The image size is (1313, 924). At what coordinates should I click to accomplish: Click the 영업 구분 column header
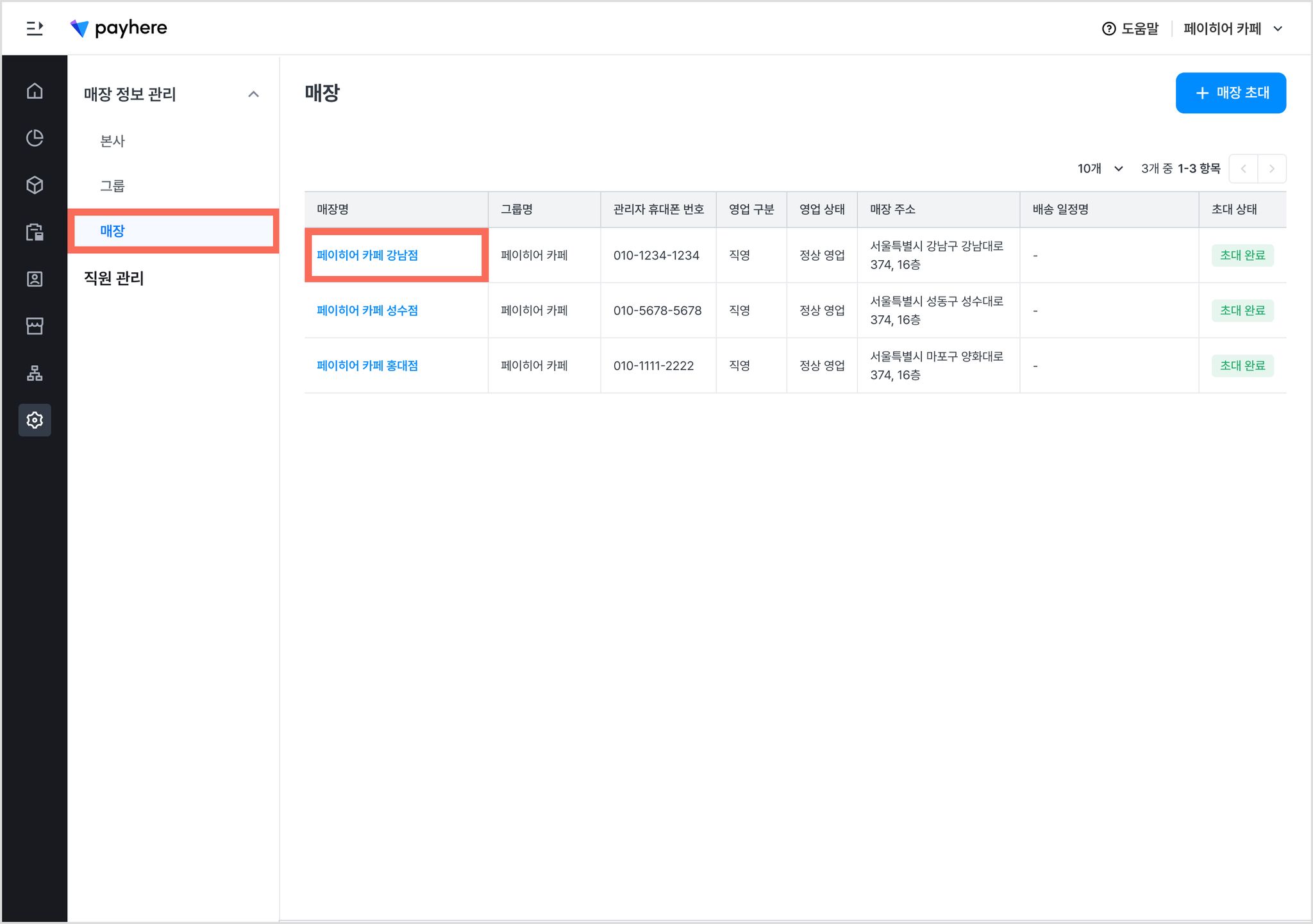click(751, 210)
